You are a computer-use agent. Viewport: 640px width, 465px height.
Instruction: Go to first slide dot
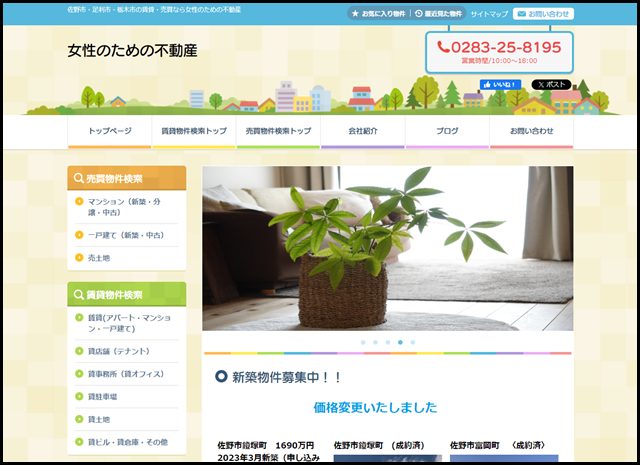pos(363,342)
